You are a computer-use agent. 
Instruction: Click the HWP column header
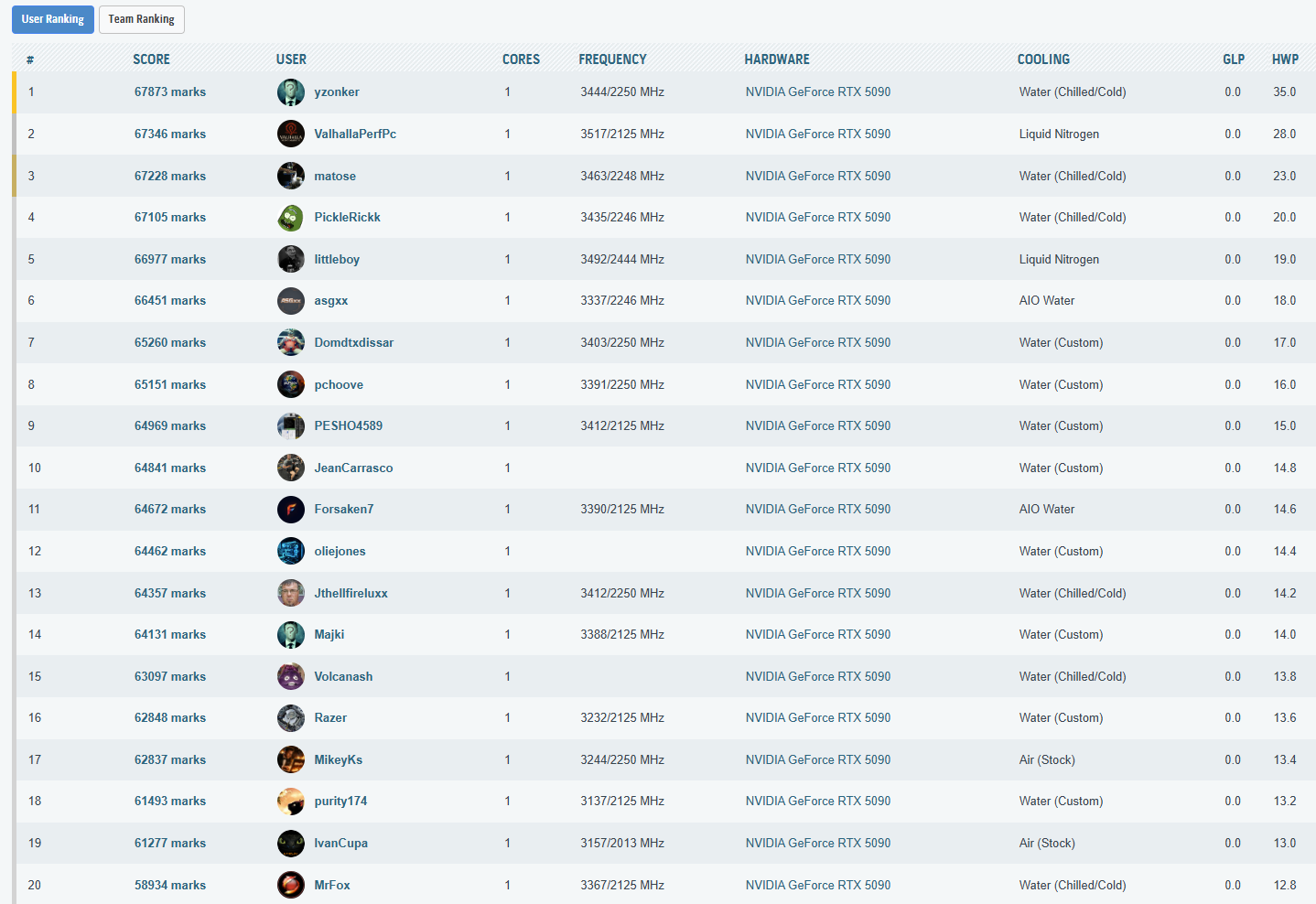[x=1284, y=59]
